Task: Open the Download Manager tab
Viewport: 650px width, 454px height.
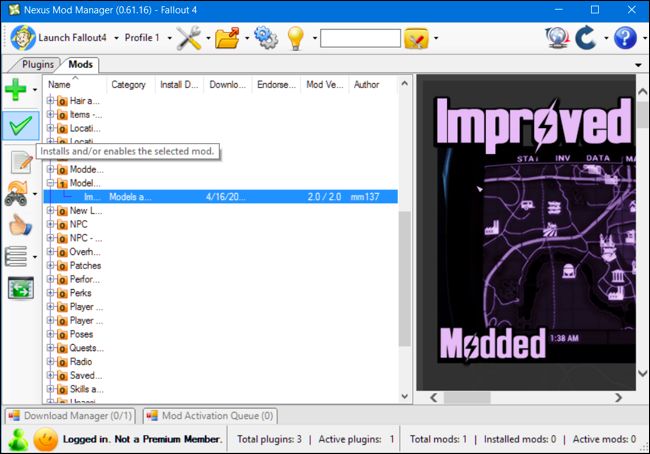Action: 70,415
